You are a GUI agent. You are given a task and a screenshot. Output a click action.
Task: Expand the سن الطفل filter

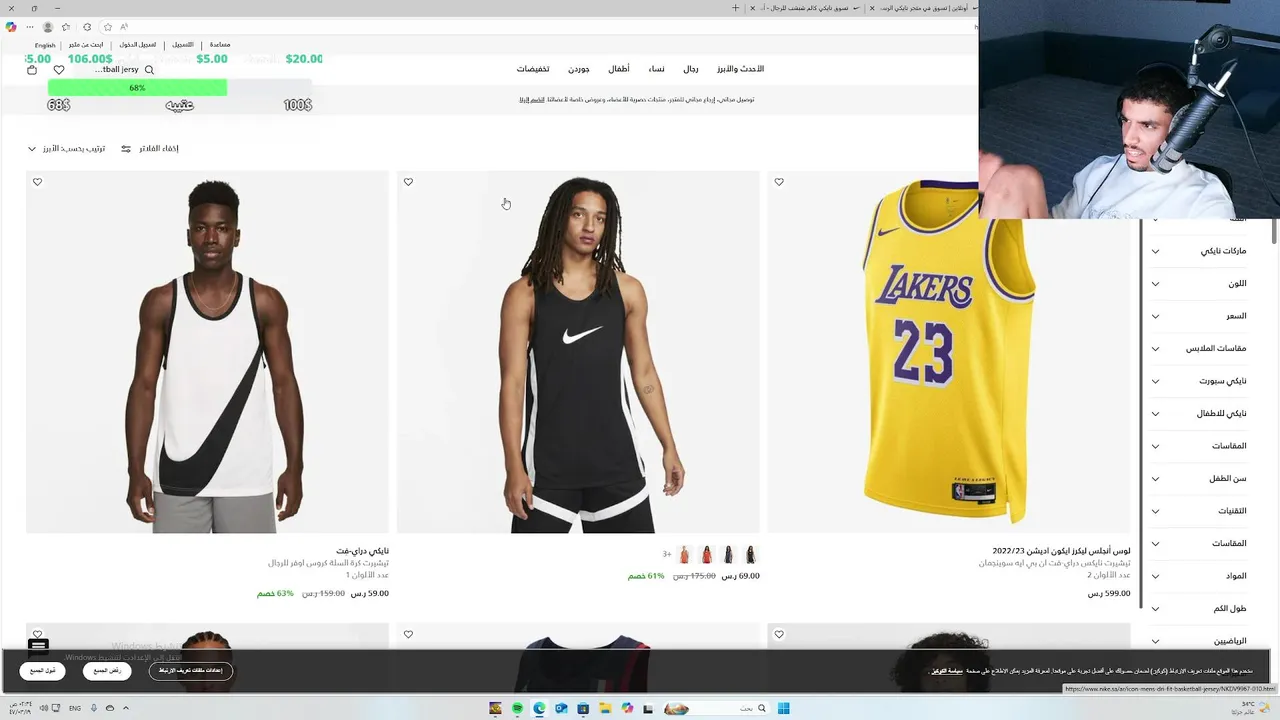point(1199,479)
